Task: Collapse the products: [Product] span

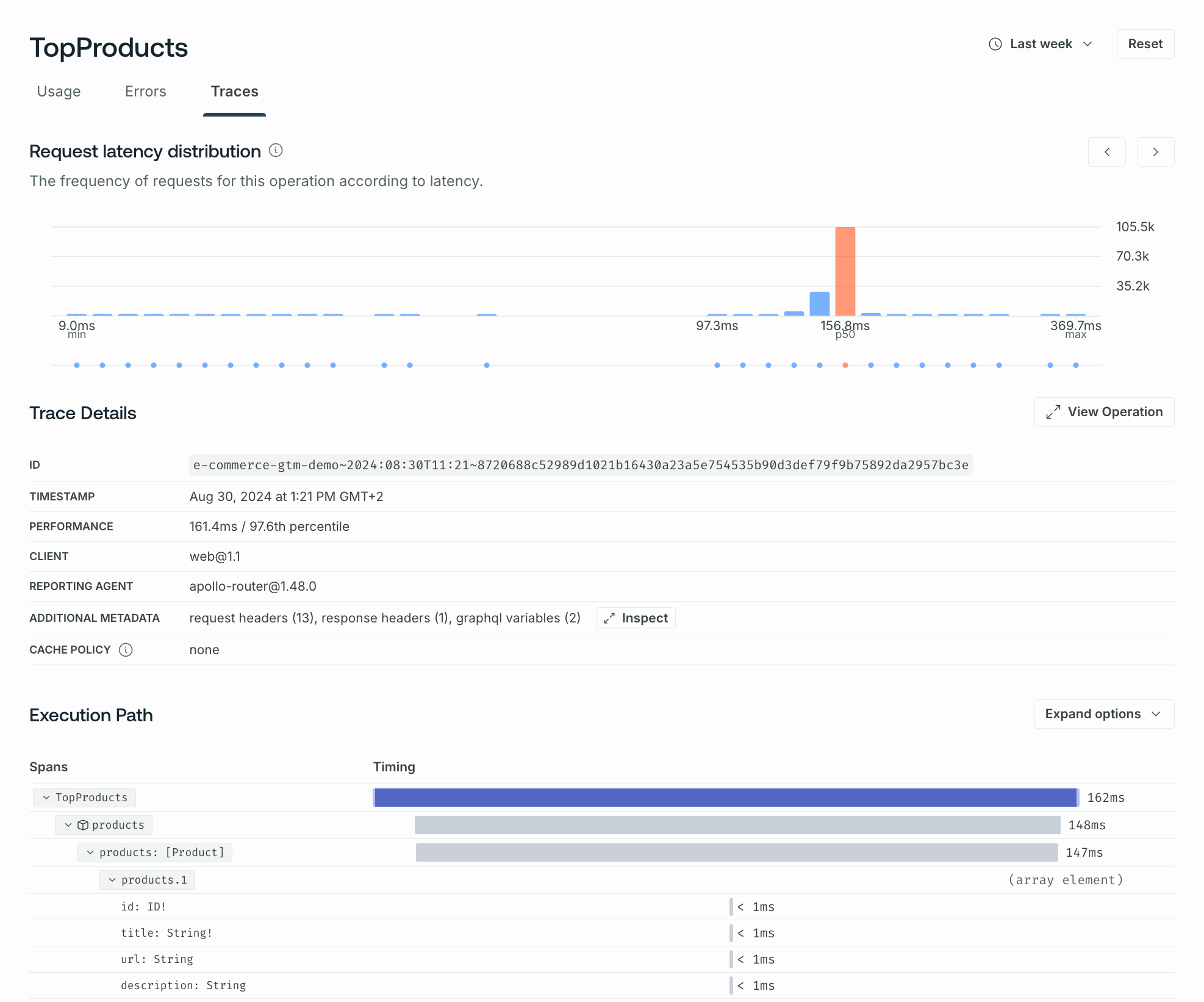Action: (90, 852)
